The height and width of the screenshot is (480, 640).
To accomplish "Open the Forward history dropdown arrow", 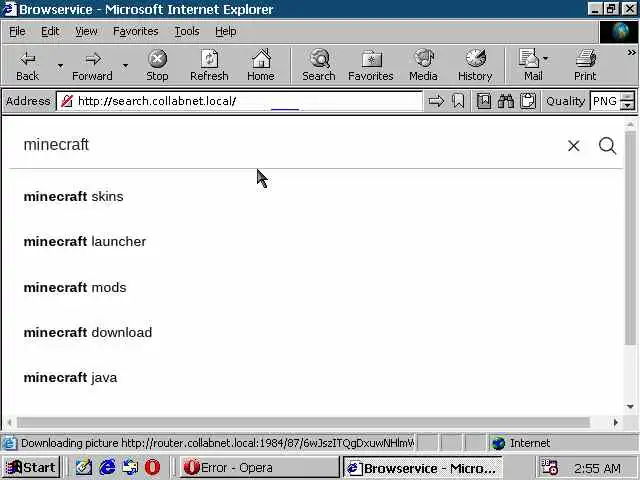I will 125,65.
